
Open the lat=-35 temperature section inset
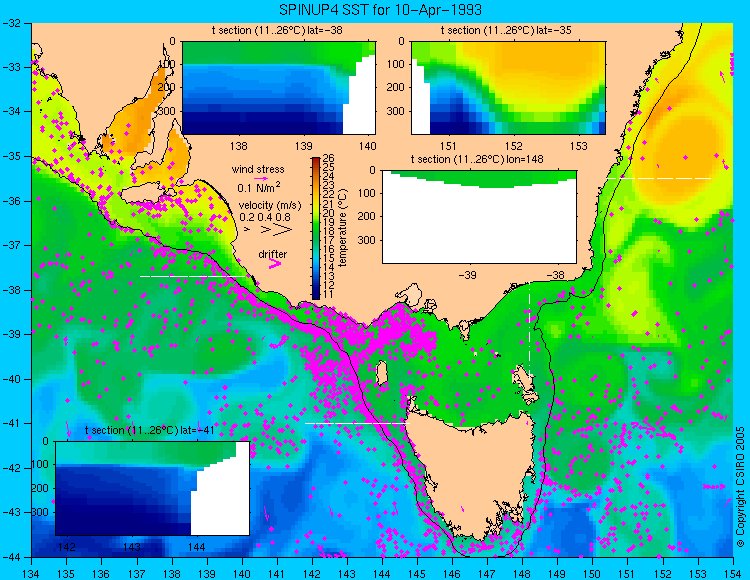tap(508, 88)
